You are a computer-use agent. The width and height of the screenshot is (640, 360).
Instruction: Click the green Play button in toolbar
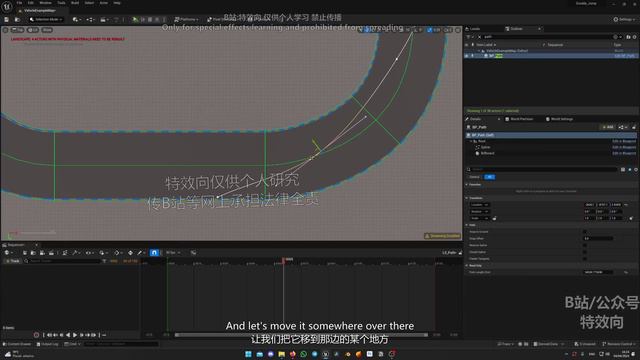135,19
